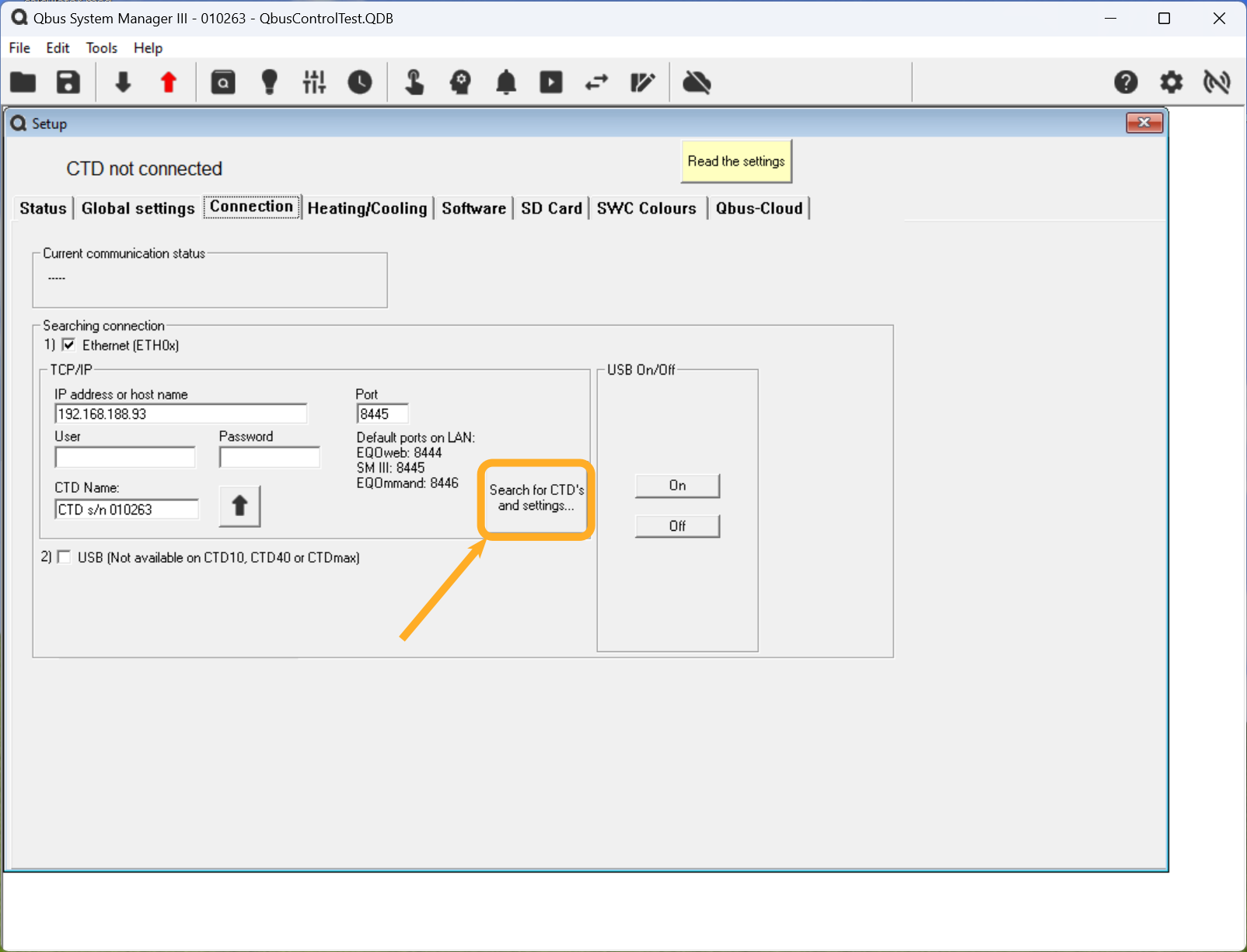Open the module search toolbar icon
The width and height of the screenshot is (1247, 952).
point(223,82)
